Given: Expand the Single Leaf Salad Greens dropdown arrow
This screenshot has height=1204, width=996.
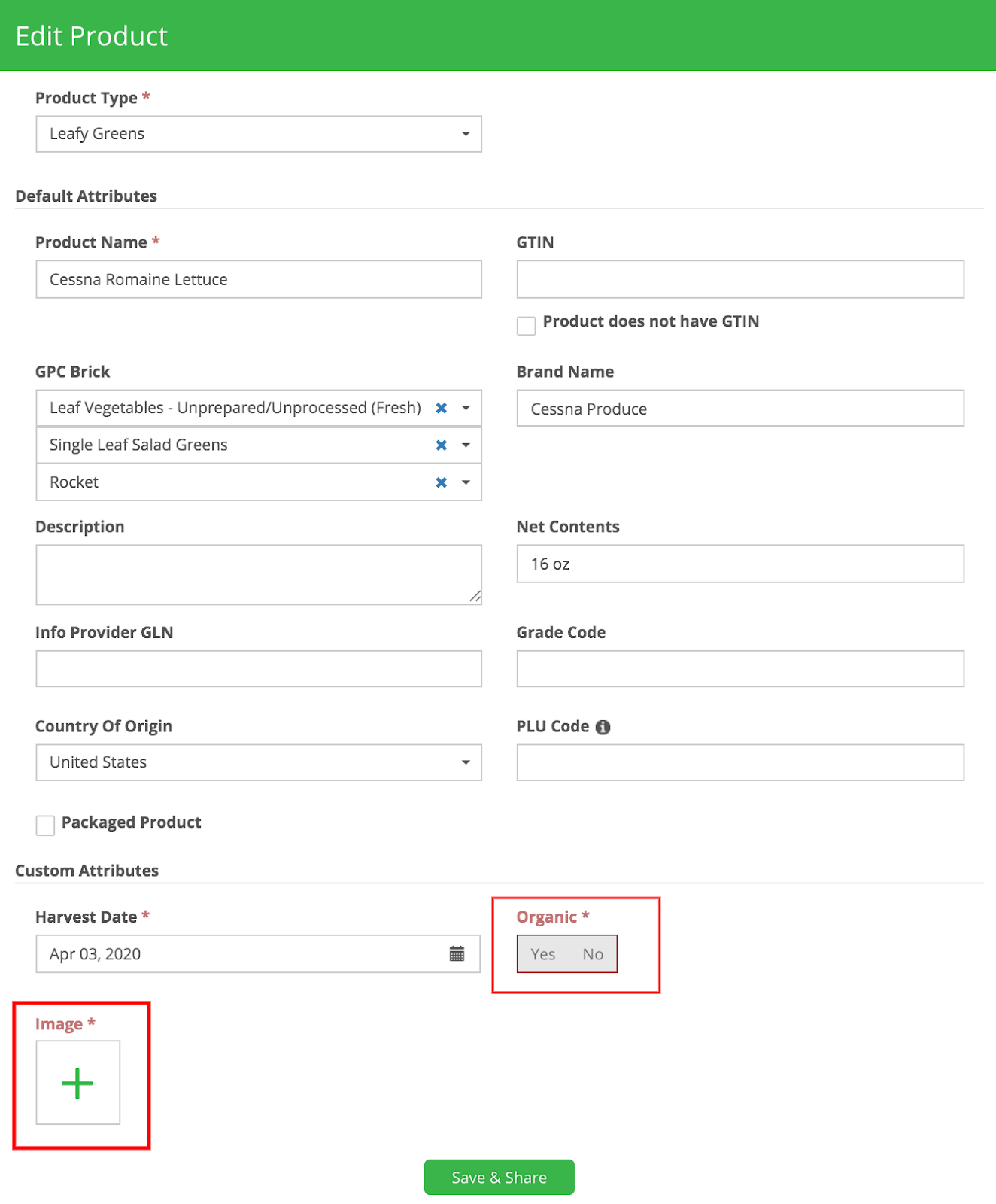Looking at the screenshot, I should 466,445.
